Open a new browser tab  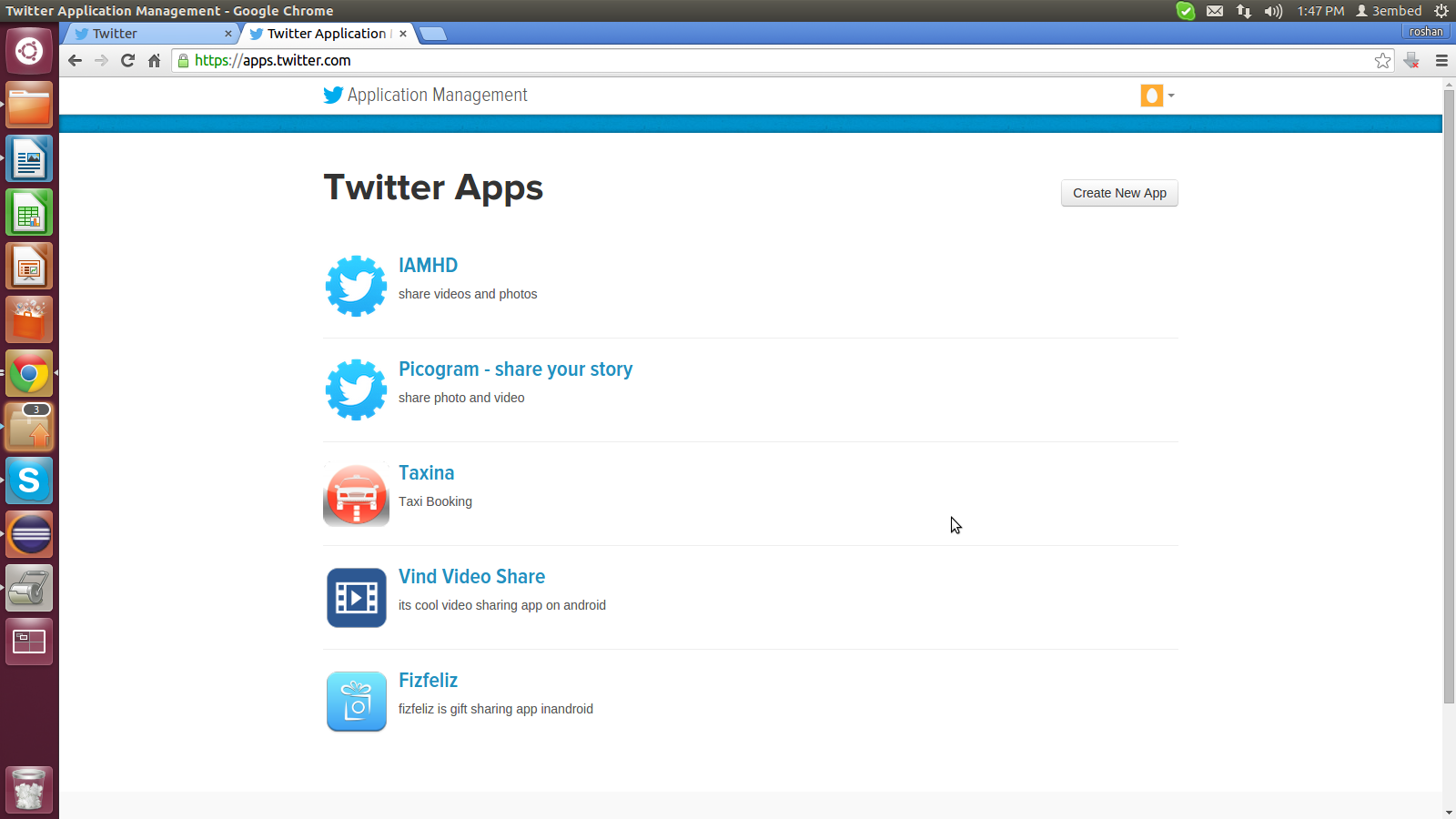point(433,34)
